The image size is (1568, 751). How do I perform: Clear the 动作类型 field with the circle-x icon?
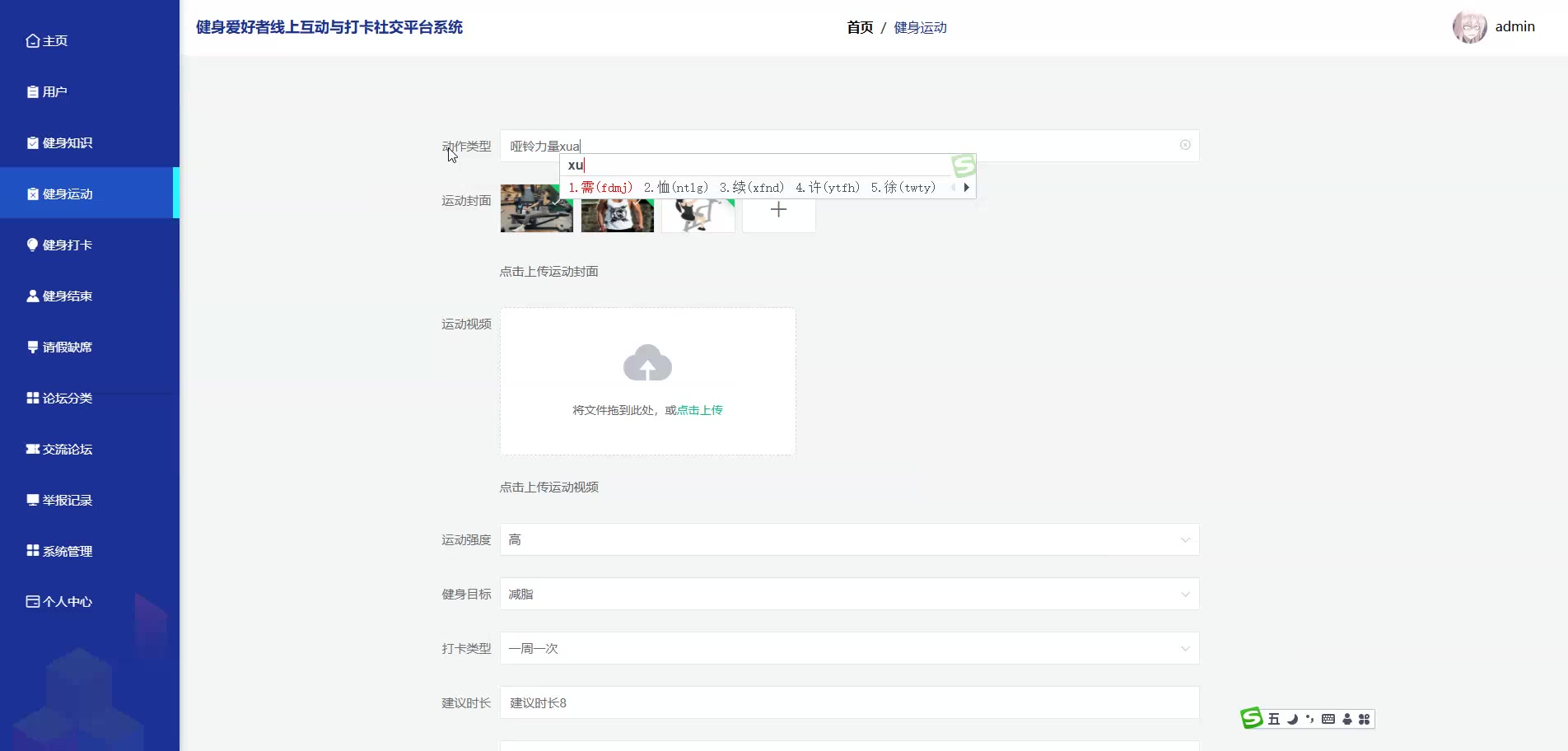1185,145
